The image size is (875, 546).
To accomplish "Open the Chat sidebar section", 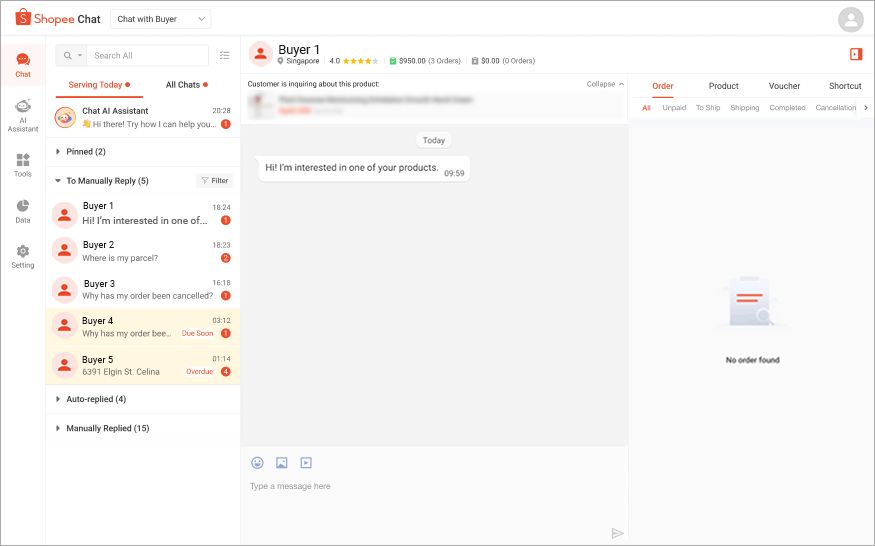I will (x=23, y=65).
